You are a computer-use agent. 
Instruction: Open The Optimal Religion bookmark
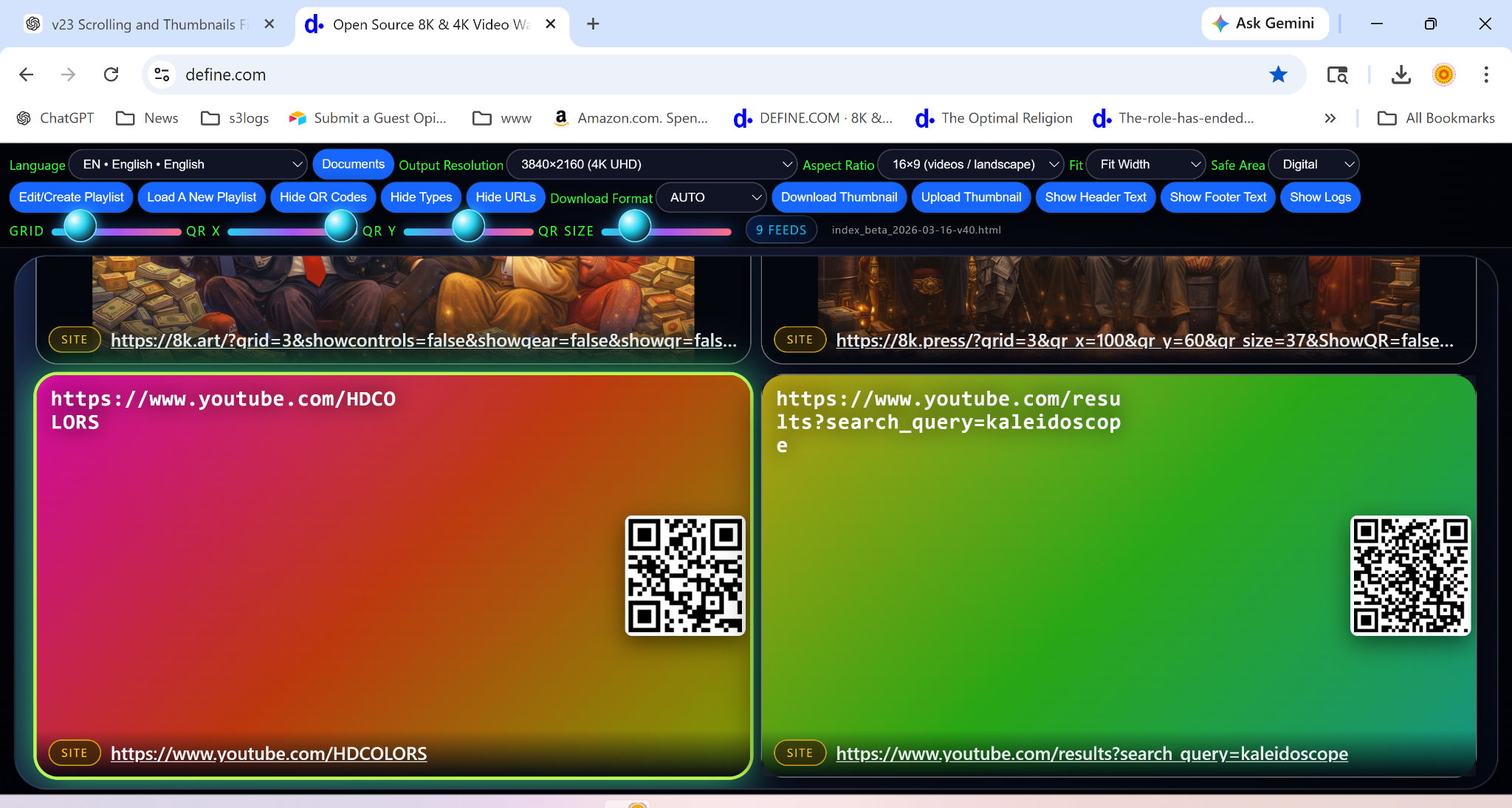994,118
